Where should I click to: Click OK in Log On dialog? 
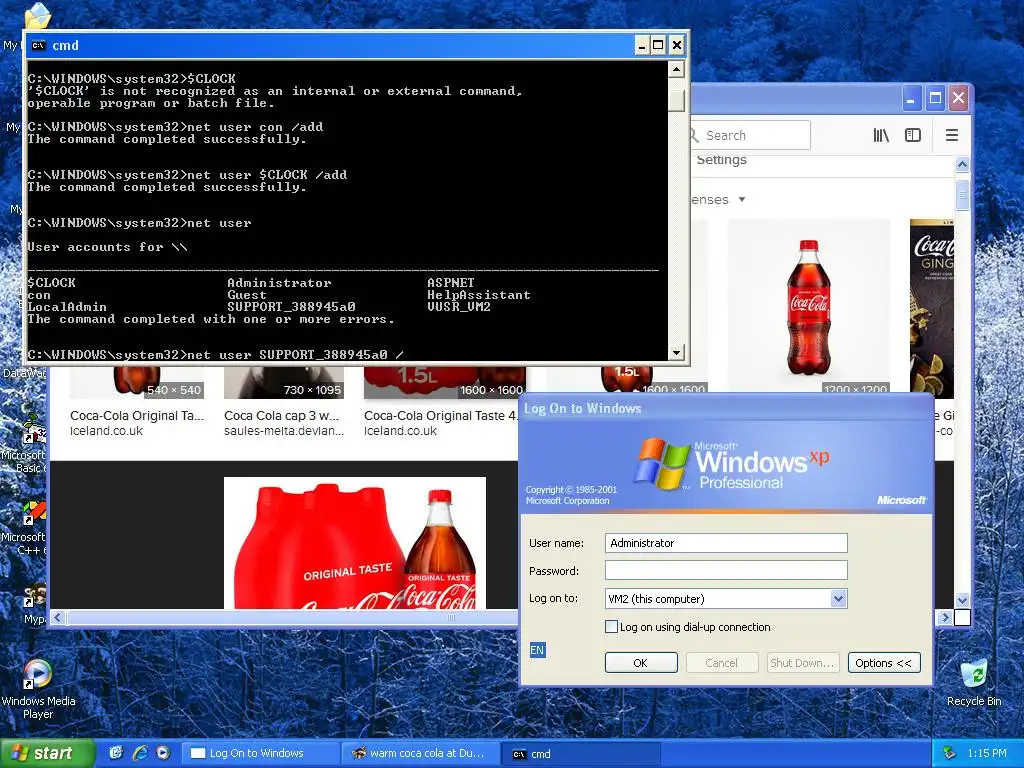(641, 663)
